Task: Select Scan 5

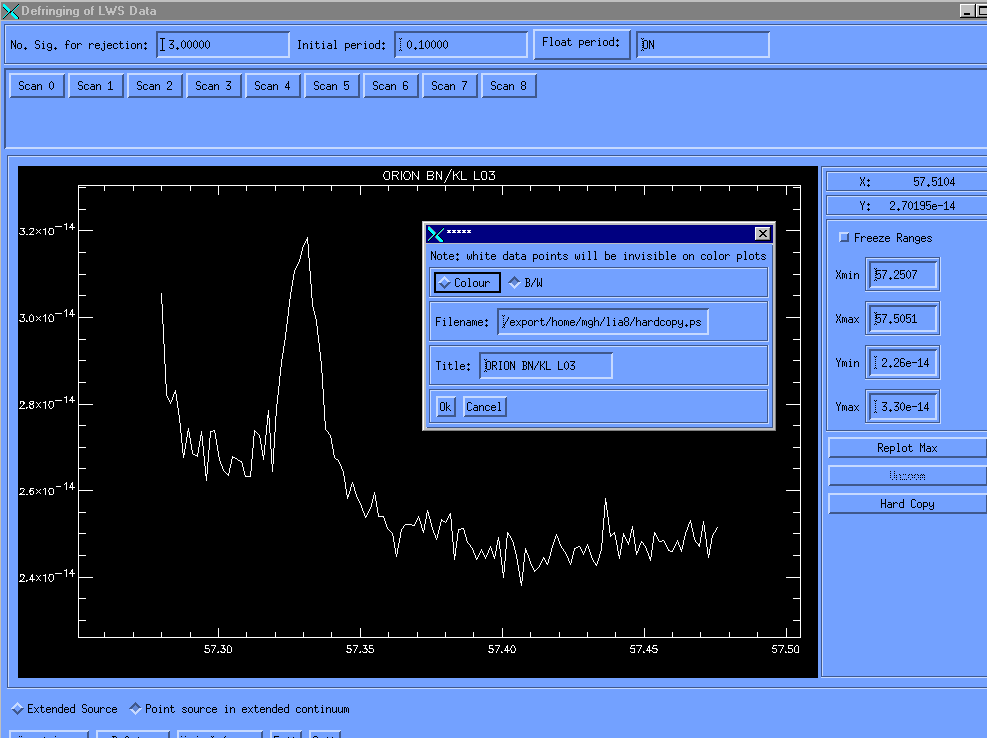Action: (332, 86)
